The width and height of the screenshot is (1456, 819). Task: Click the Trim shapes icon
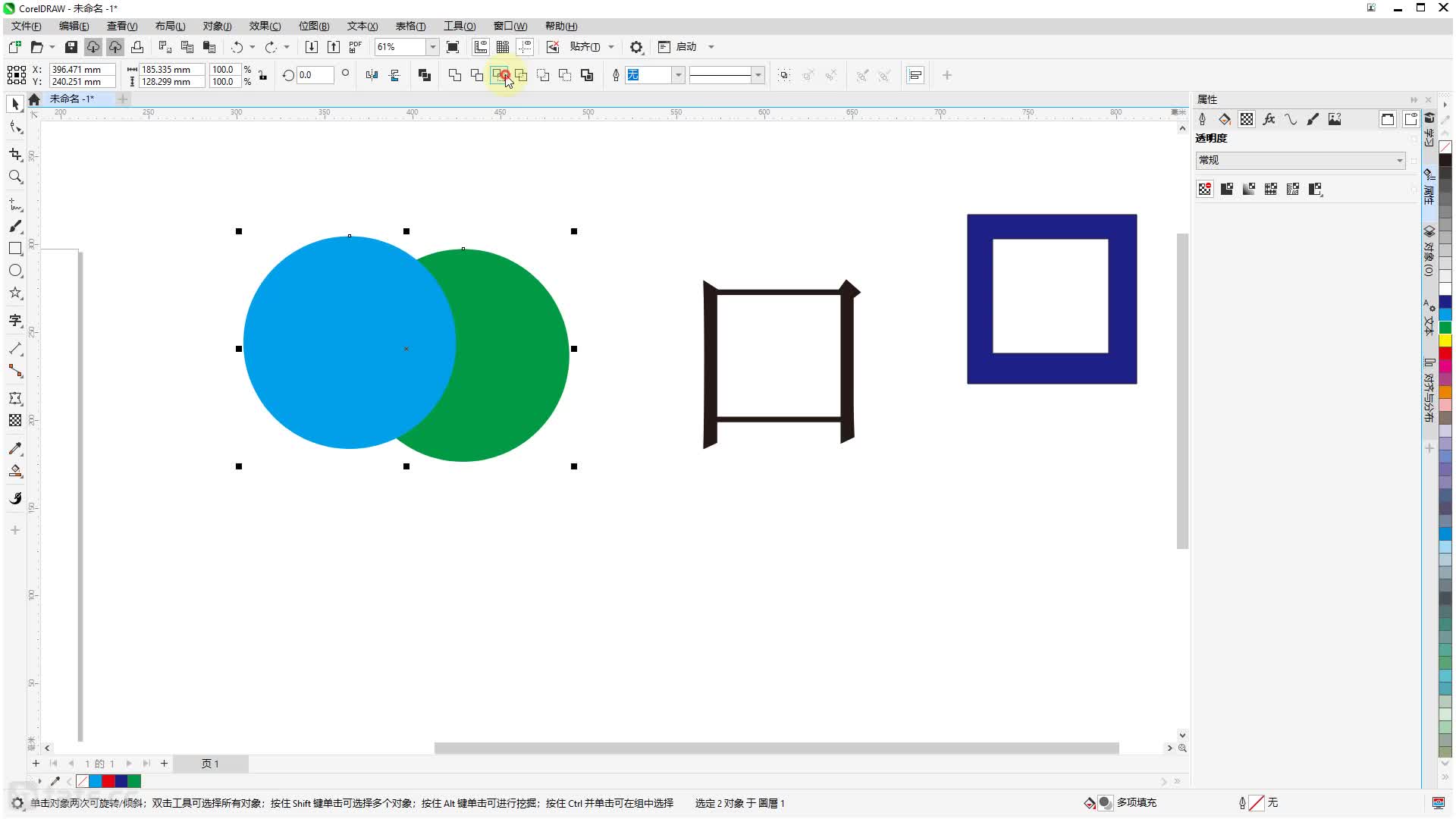click(476, 75)
